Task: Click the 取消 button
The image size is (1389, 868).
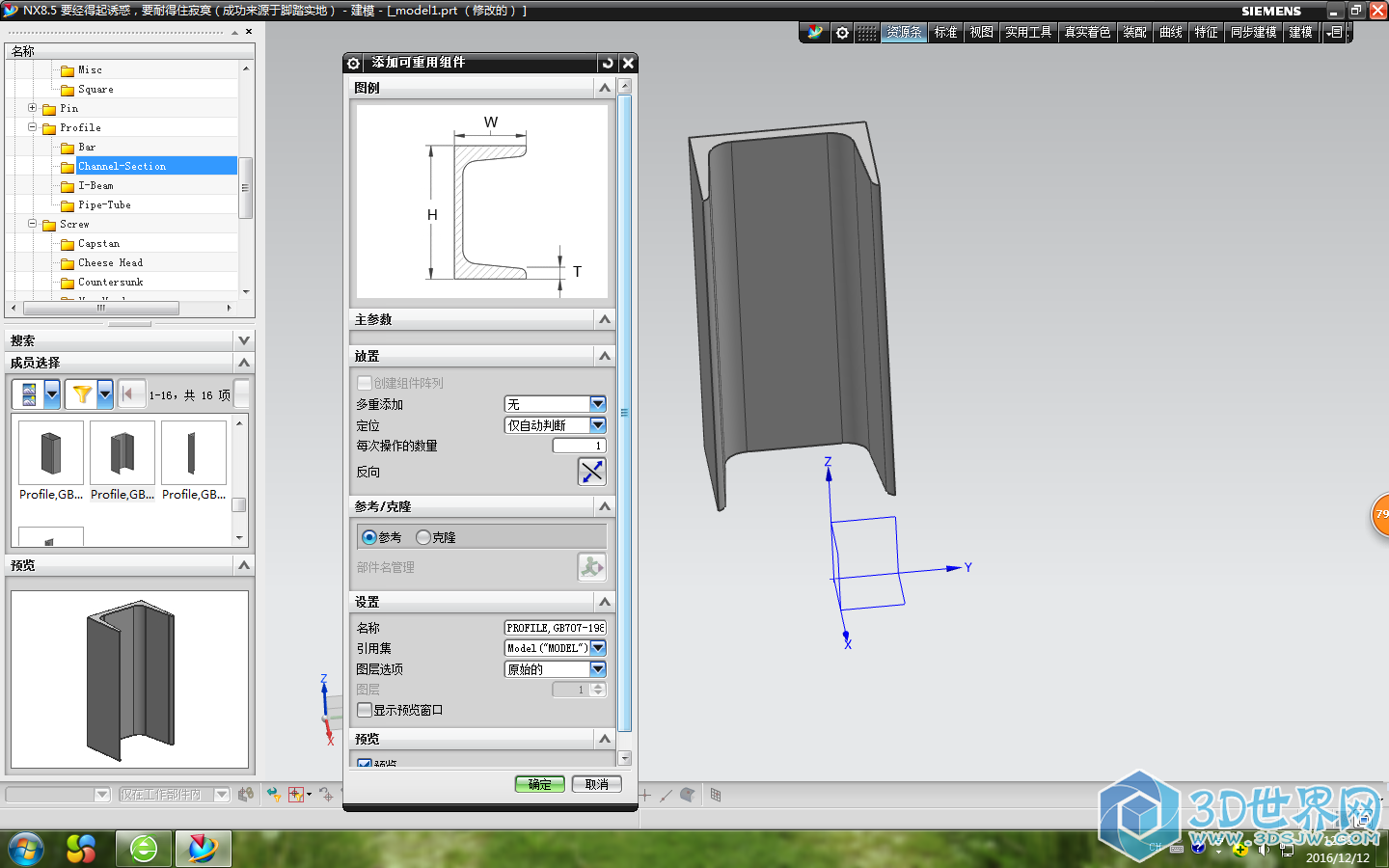Action: coord(597,784)
